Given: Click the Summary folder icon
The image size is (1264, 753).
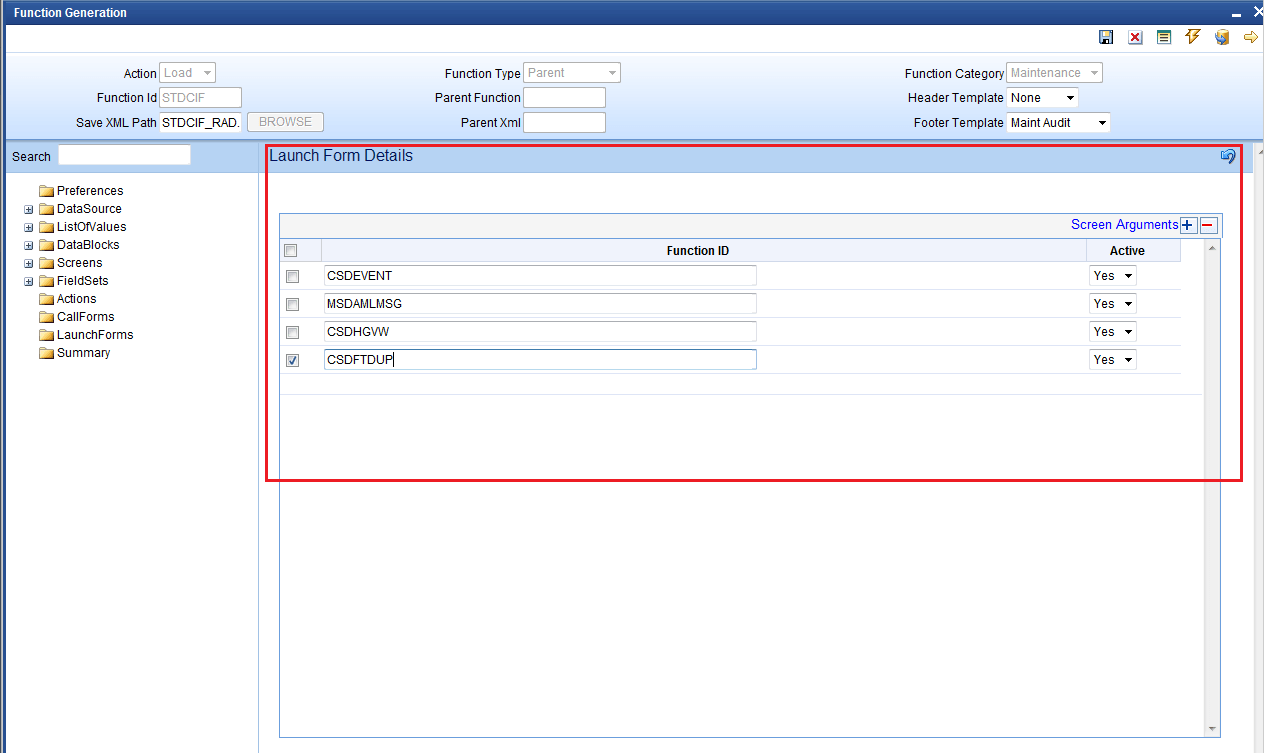Looking at the screenshot, I should pos(46,353).
